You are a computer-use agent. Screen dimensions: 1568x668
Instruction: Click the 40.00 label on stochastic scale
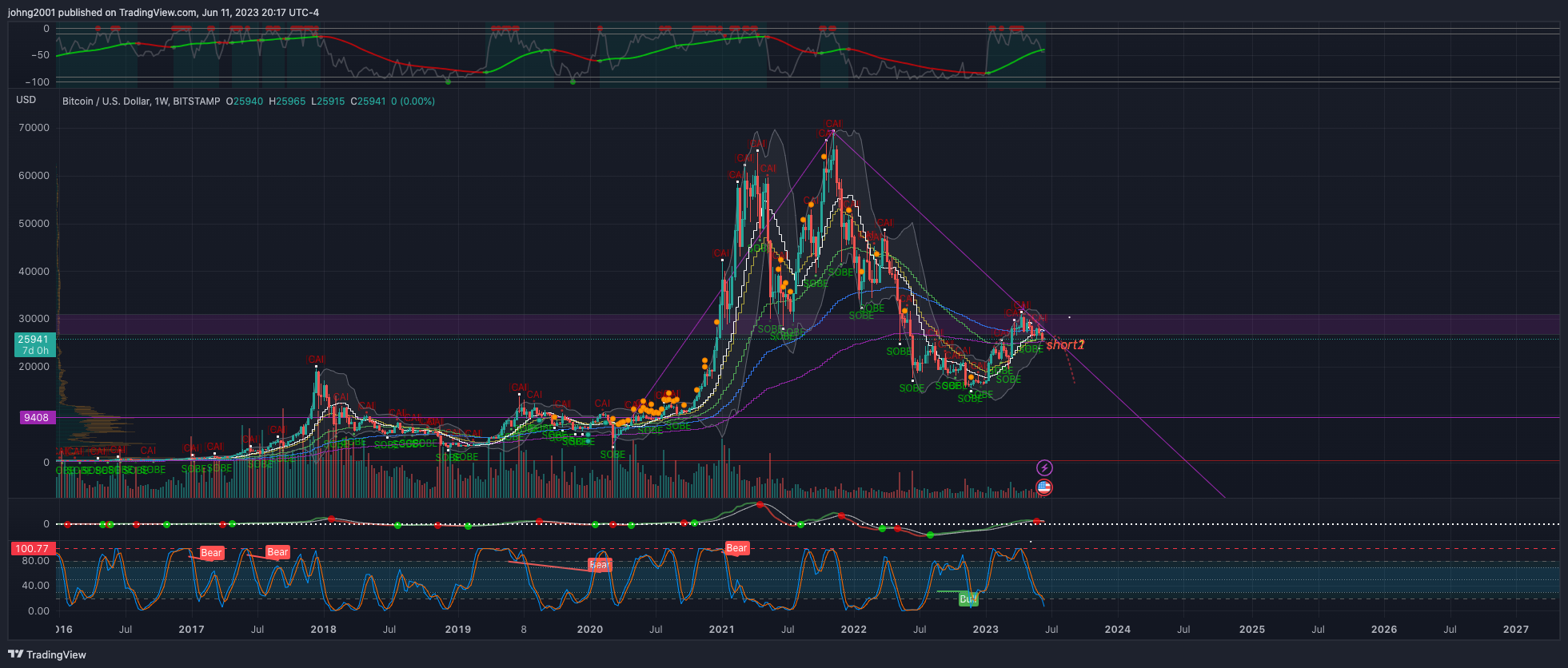click(36, 586)
